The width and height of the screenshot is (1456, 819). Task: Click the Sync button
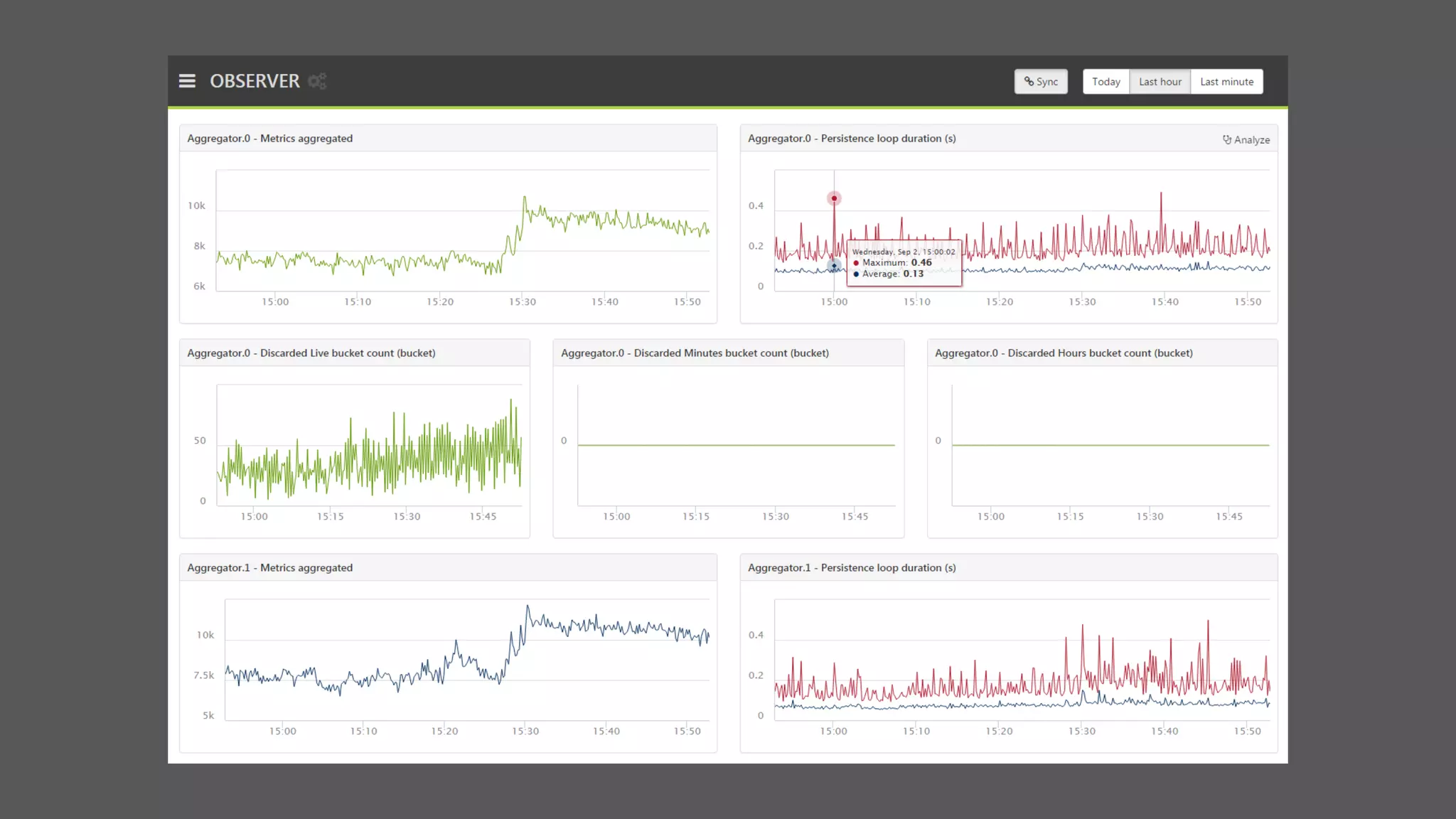(1041, 82)
